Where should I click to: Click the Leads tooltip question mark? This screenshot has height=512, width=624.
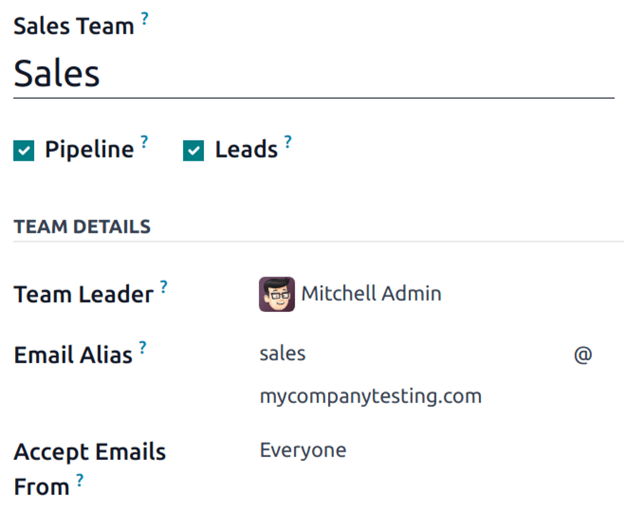[x=288, y=141]
